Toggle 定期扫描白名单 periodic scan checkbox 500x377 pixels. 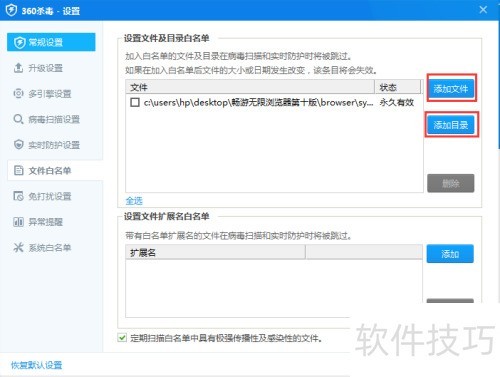click(x=122, y=338)
